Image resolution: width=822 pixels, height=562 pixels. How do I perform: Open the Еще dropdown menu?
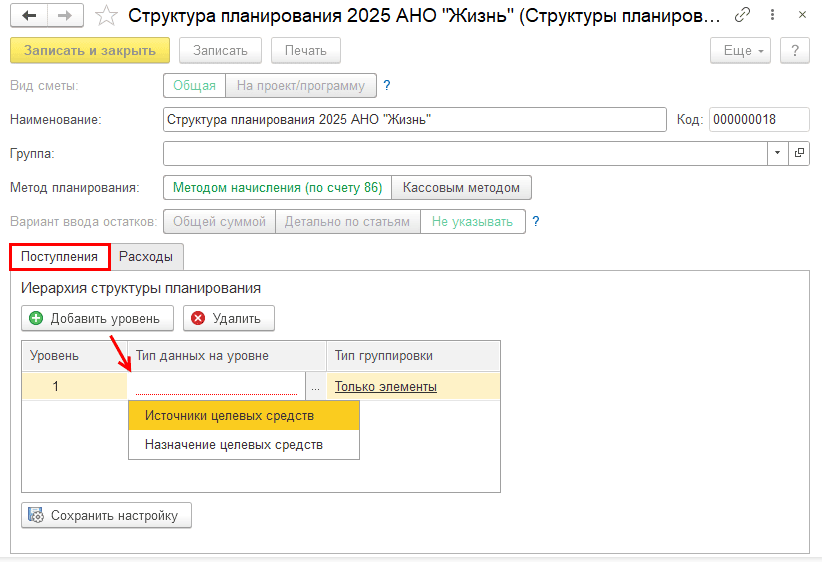tap(740, 50)
